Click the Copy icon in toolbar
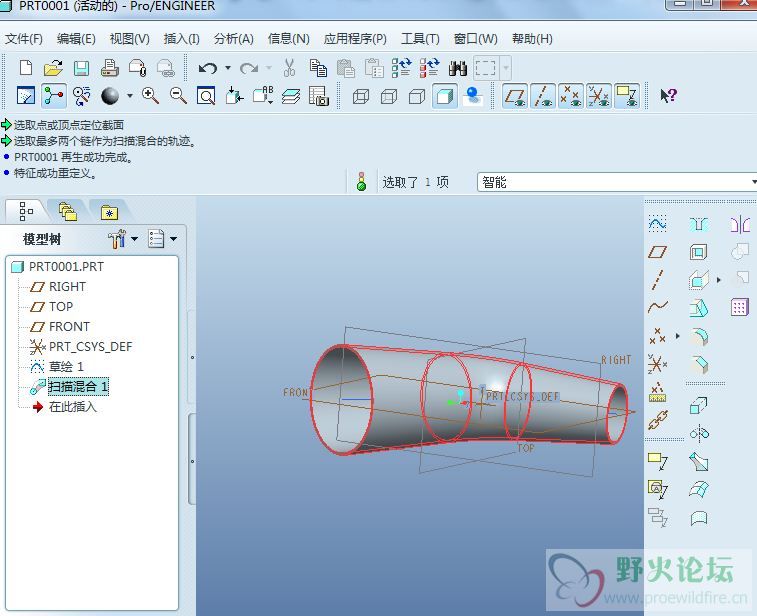The width and height of the screenshot is (757, 616). [x=318, y=68]
